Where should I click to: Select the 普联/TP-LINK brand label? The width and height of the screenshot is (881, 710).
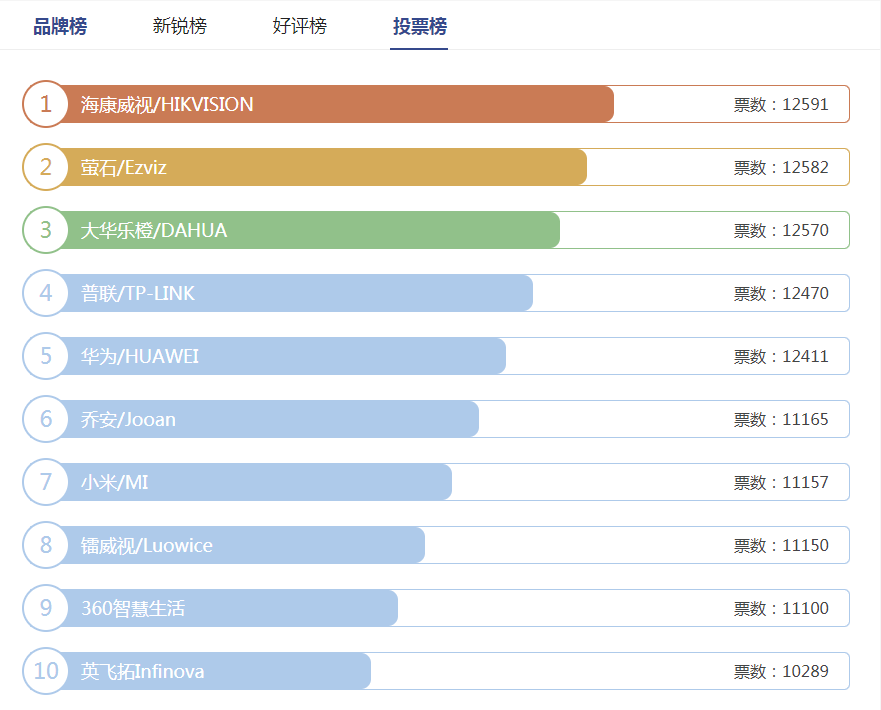(x=138, y=293)
